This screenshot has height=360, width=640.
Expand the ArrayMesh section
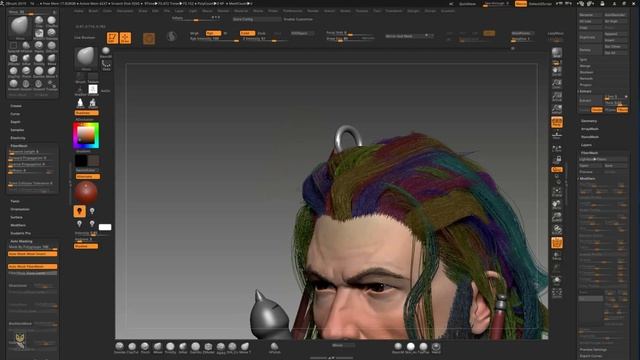pyautogui.click(x=590, y=129)
